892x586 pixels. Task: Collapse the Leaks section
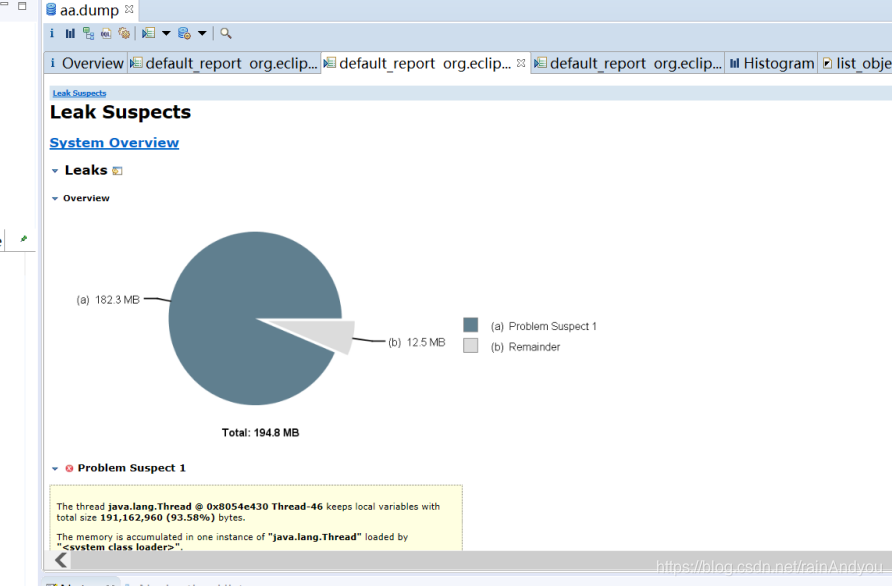tap(55, 171)
